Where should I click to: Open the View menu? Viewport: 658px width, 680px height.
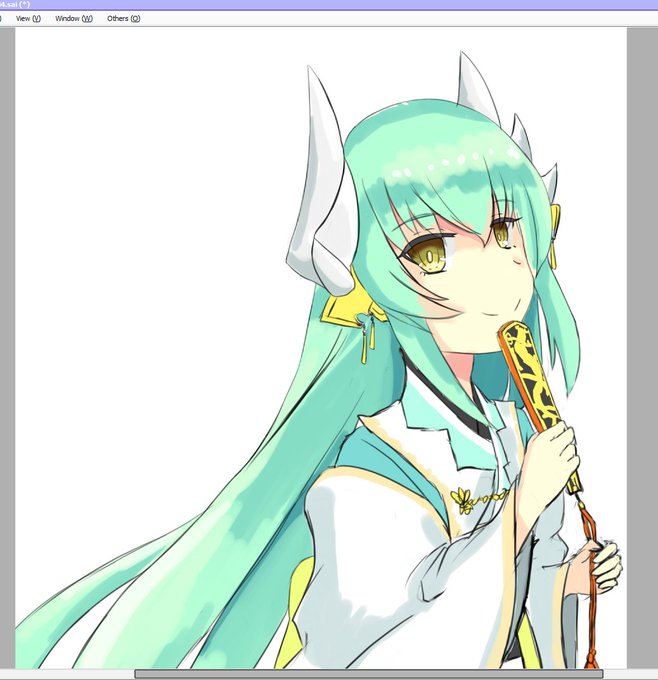coord(28,19)
